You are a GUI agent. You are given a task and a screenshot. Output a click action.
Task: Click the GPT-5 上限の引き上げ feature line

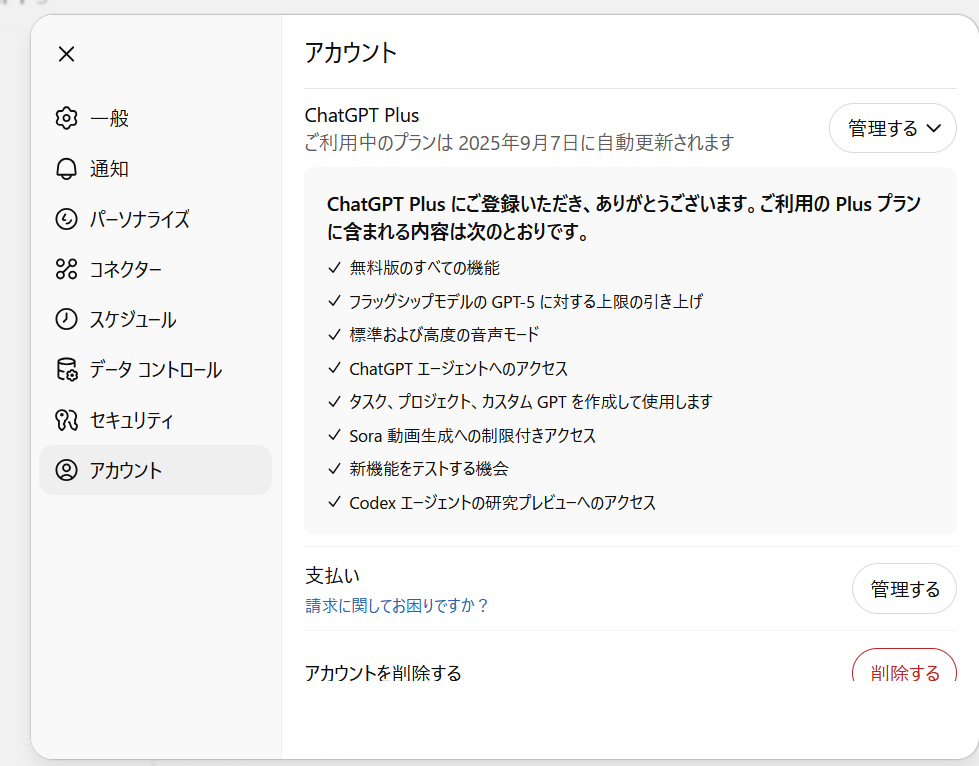526,302
